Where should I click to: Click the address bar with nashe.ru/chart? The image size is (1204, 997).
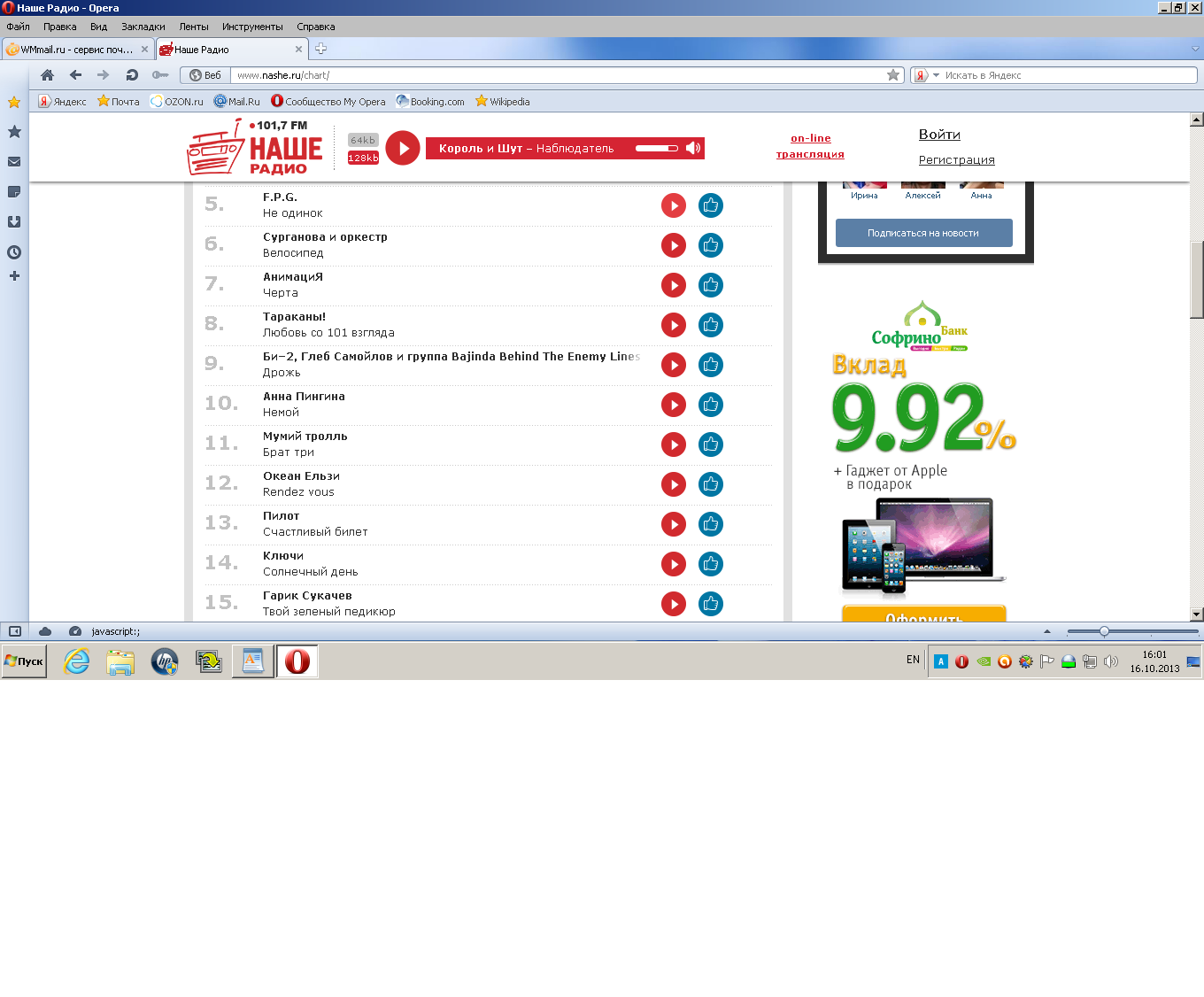pyautogui.click(x=558, y=75)
